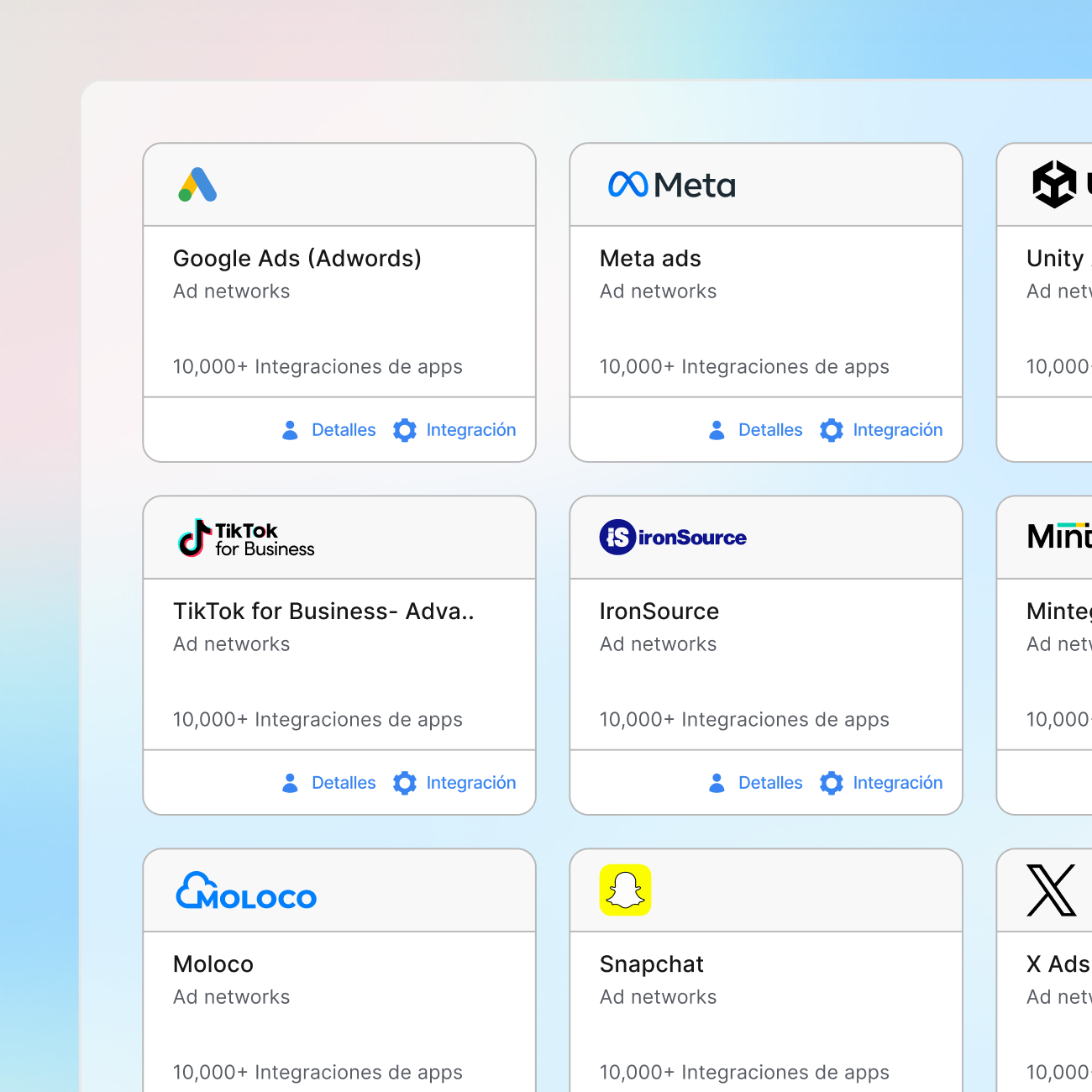This screenshot has height=1092, width=1092.
Task: Click the gear icon on Google Ads card
Action: [x=405, y=430]
